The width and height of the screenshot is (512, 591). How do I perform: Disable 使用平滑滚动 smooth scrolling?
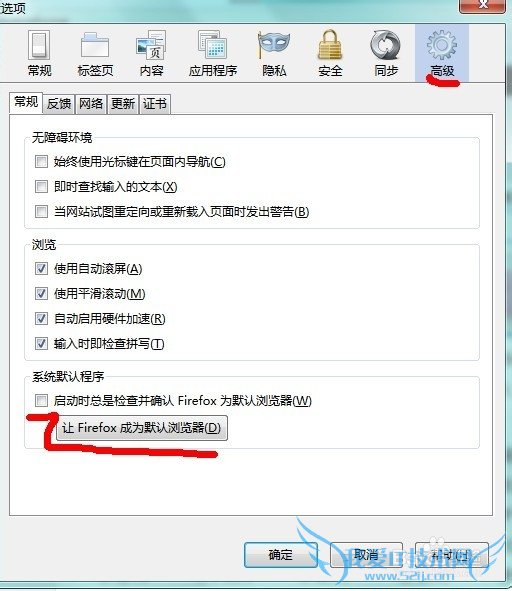pyautogui.click(x=41, y=294)
